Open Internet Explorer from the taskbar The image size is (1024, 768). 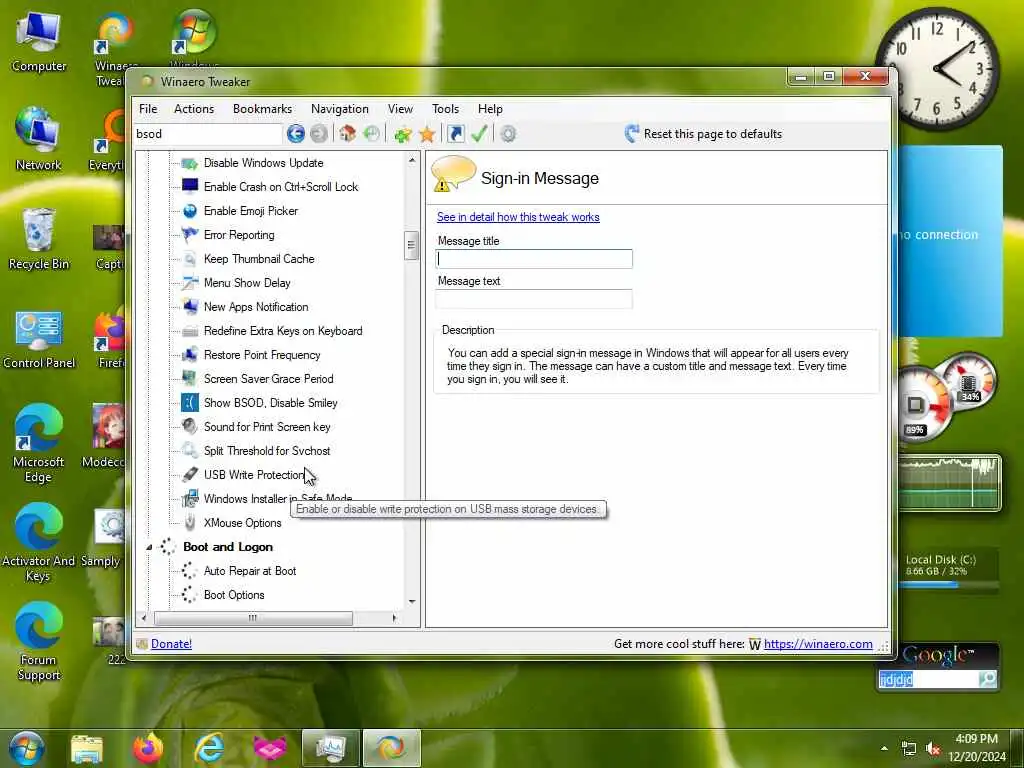pos(210,748)
